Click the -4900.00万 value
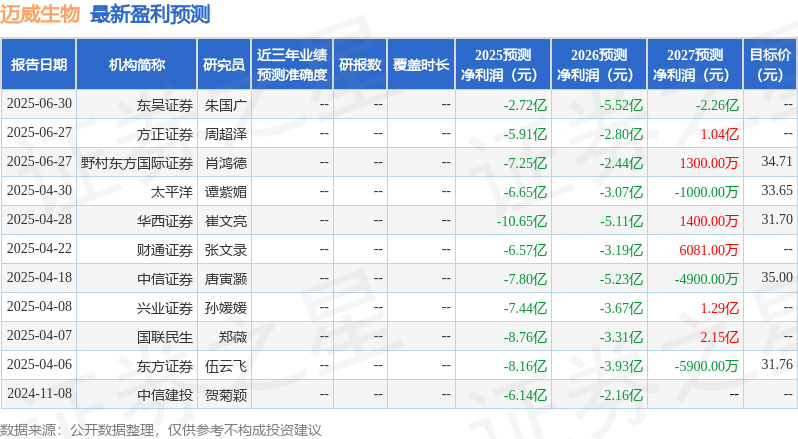Screen dimensions: 798x439 click(706, 279)
